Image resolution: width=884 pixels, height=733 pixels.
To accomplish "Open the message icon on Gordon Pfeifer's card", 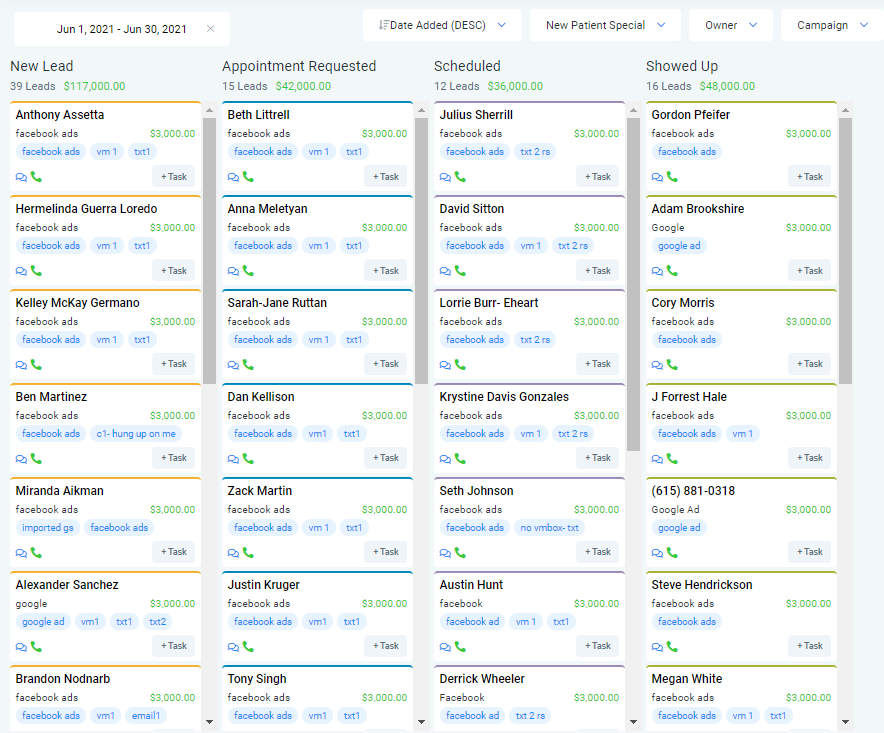I will tap(656, 176).
